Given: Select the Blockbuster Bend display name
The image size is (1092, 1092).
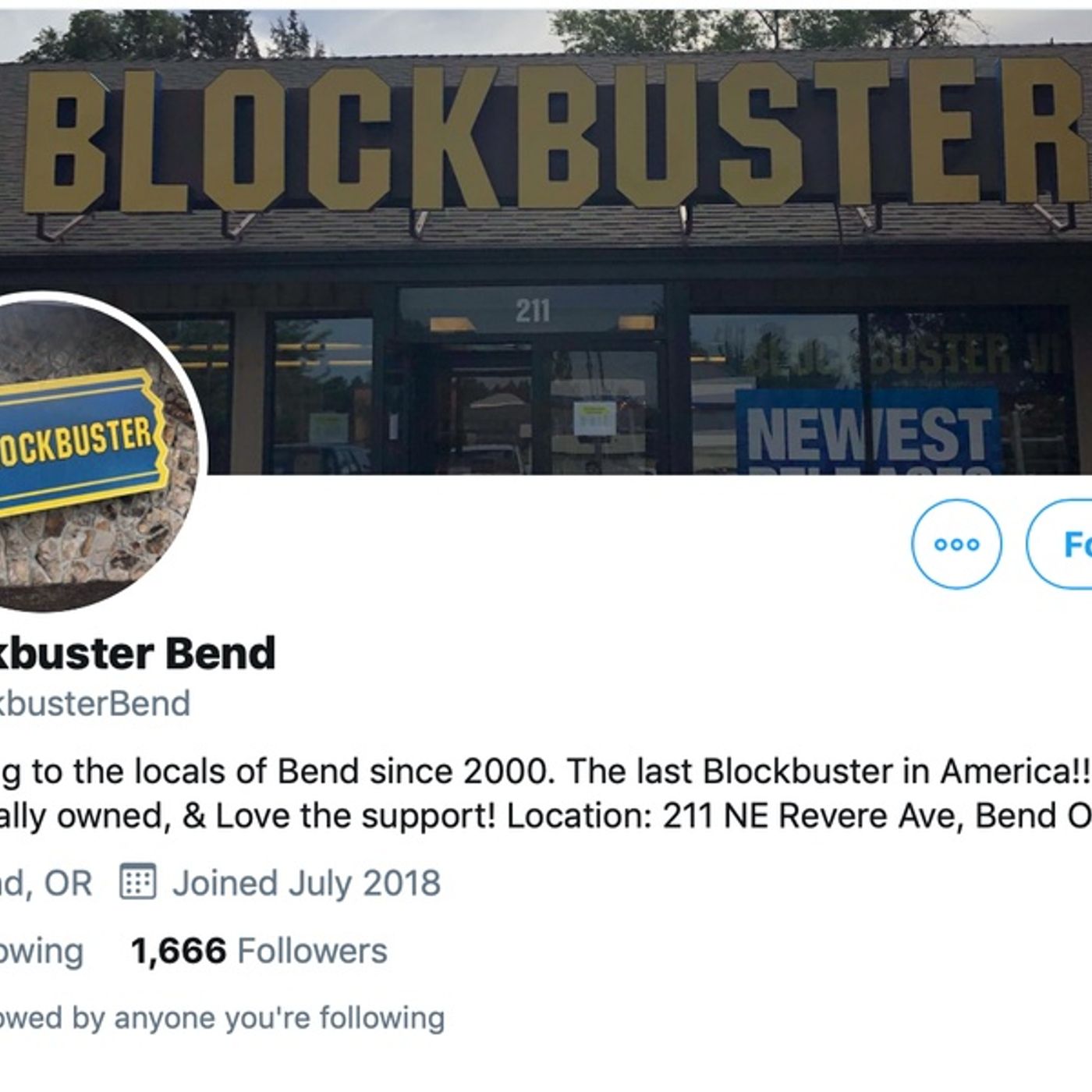Looking at the screenshot, I should pos(136,653).
